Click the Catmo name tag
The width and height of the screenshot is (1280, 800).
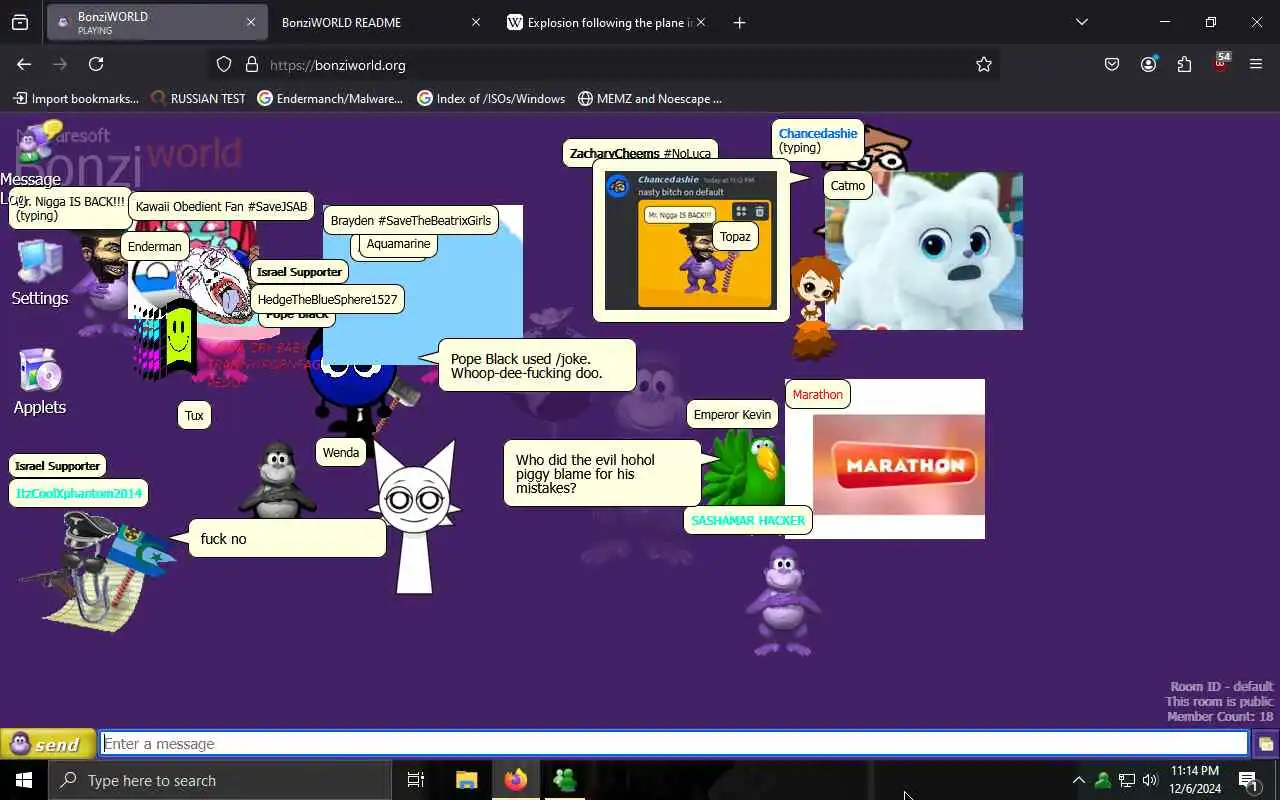(848, 186)
